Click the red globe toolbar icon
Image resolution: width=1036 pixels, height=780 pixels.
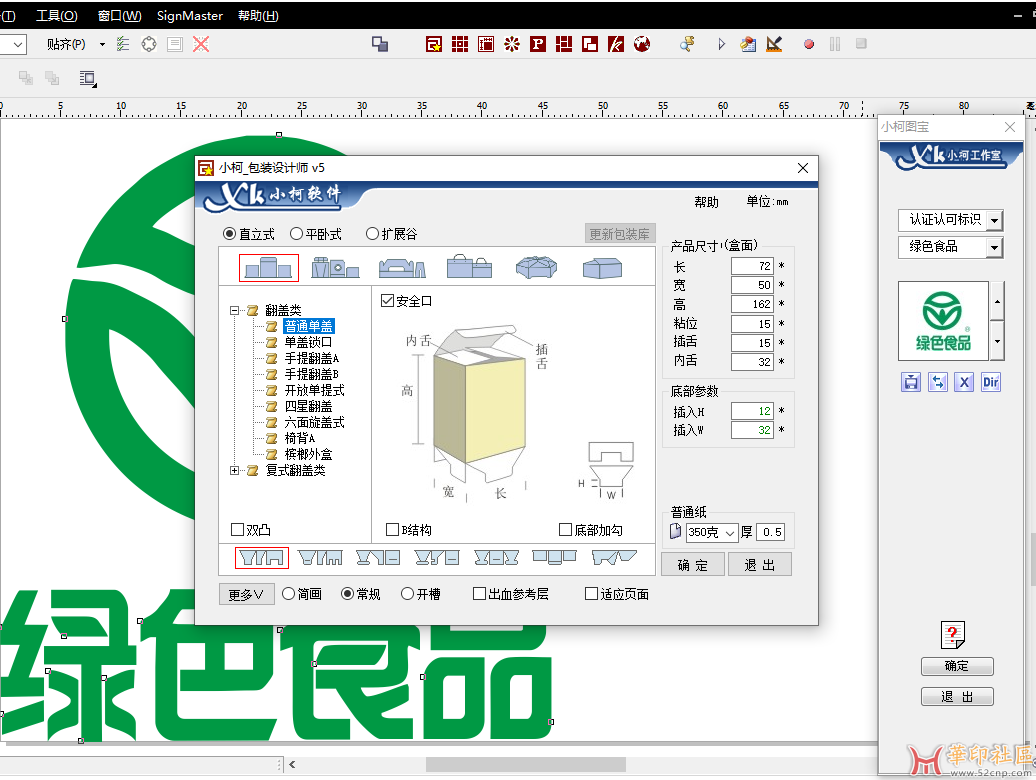pyautogui.click(x=642, y=44)
